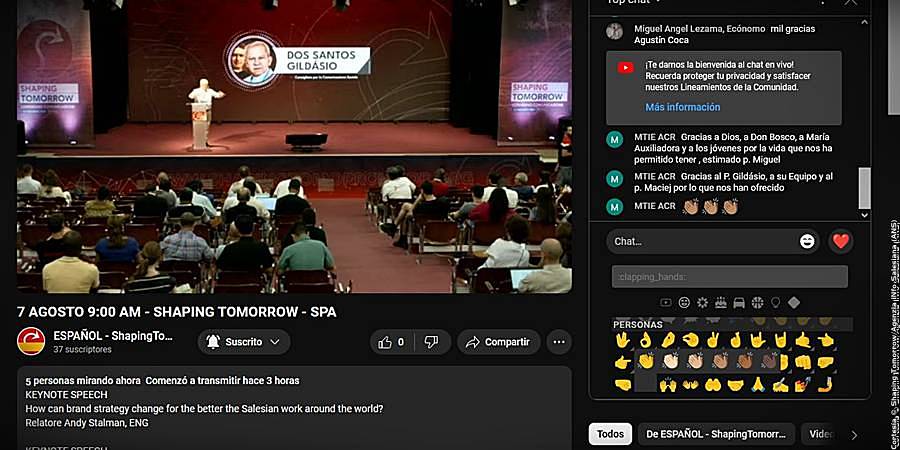Select the Todos filter chip
Image resolution: width=900 pixels, height=450 pixels.
click(x=610, y=434)
